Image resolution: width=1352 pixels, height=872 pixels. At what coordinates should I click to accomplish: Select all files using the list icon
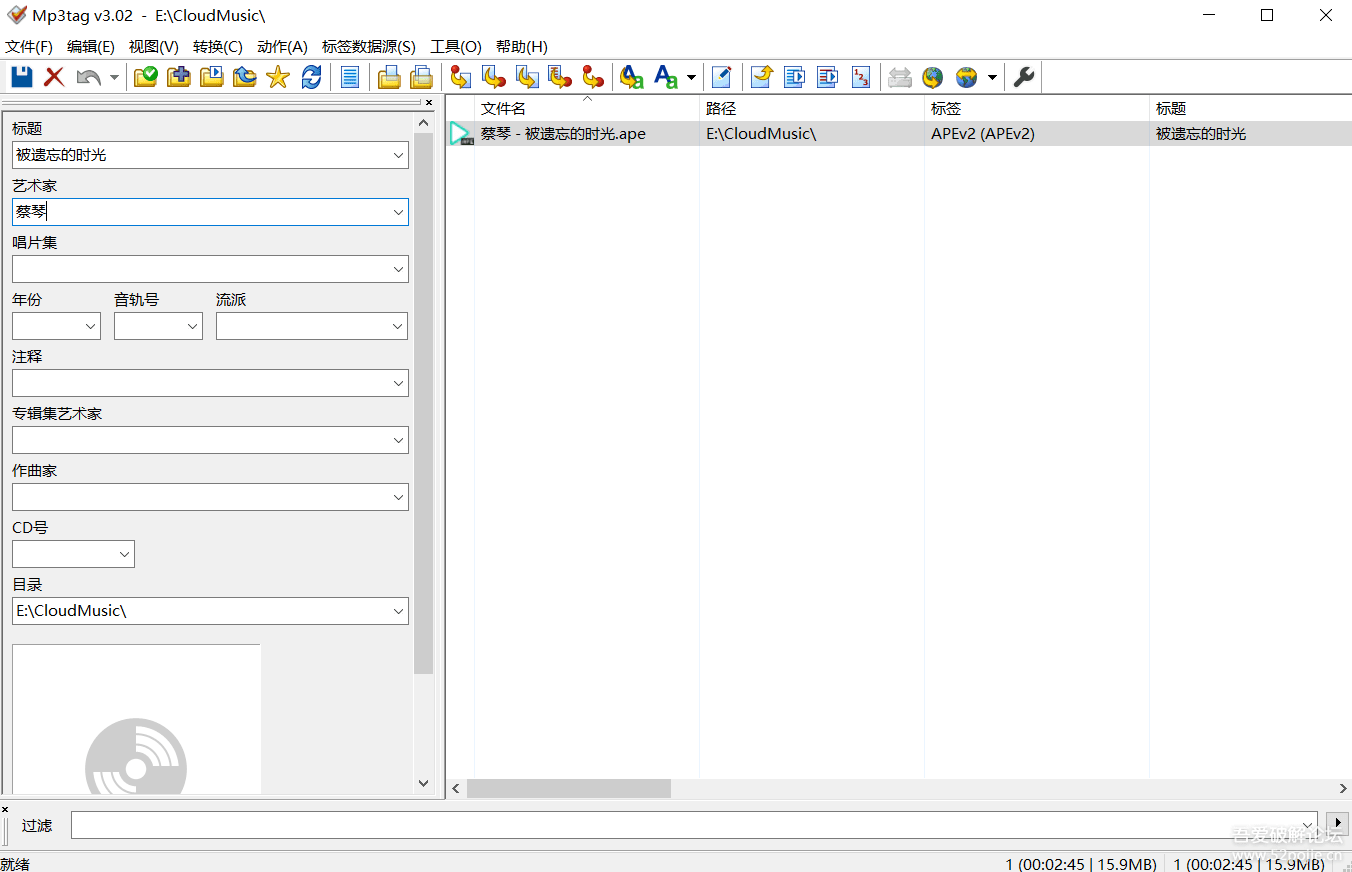(350, 77)
